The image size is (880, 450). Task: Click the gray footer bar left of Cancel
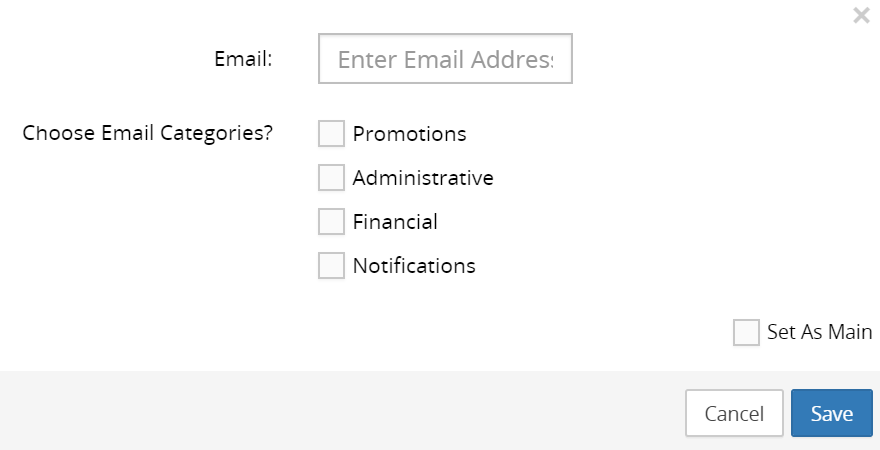[x=340, y=412]
